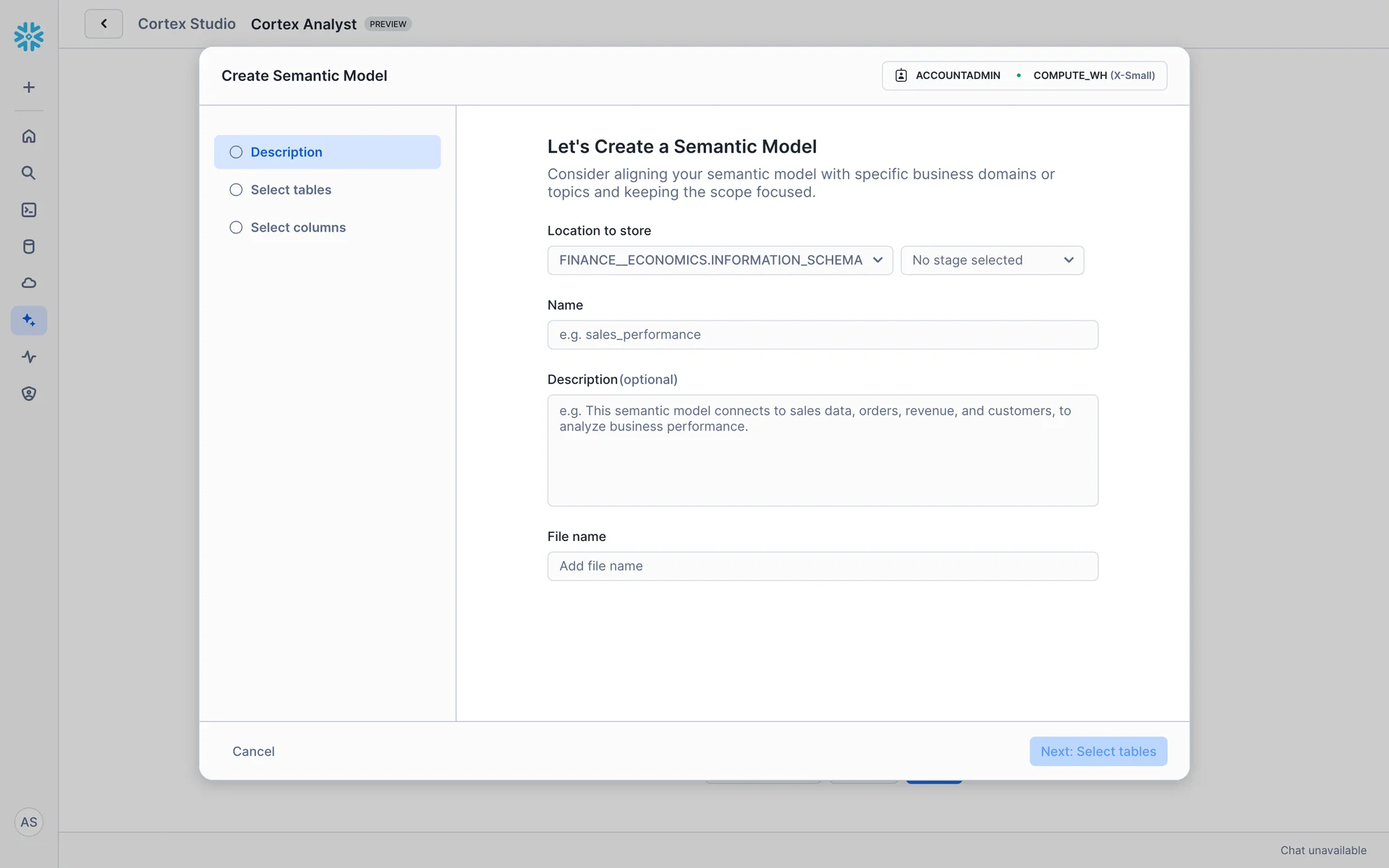The width and height of the screenshot is (1389, 868).
Task: Open the Search magnifier icon in sidebar
Action: [x=29, y=173]
